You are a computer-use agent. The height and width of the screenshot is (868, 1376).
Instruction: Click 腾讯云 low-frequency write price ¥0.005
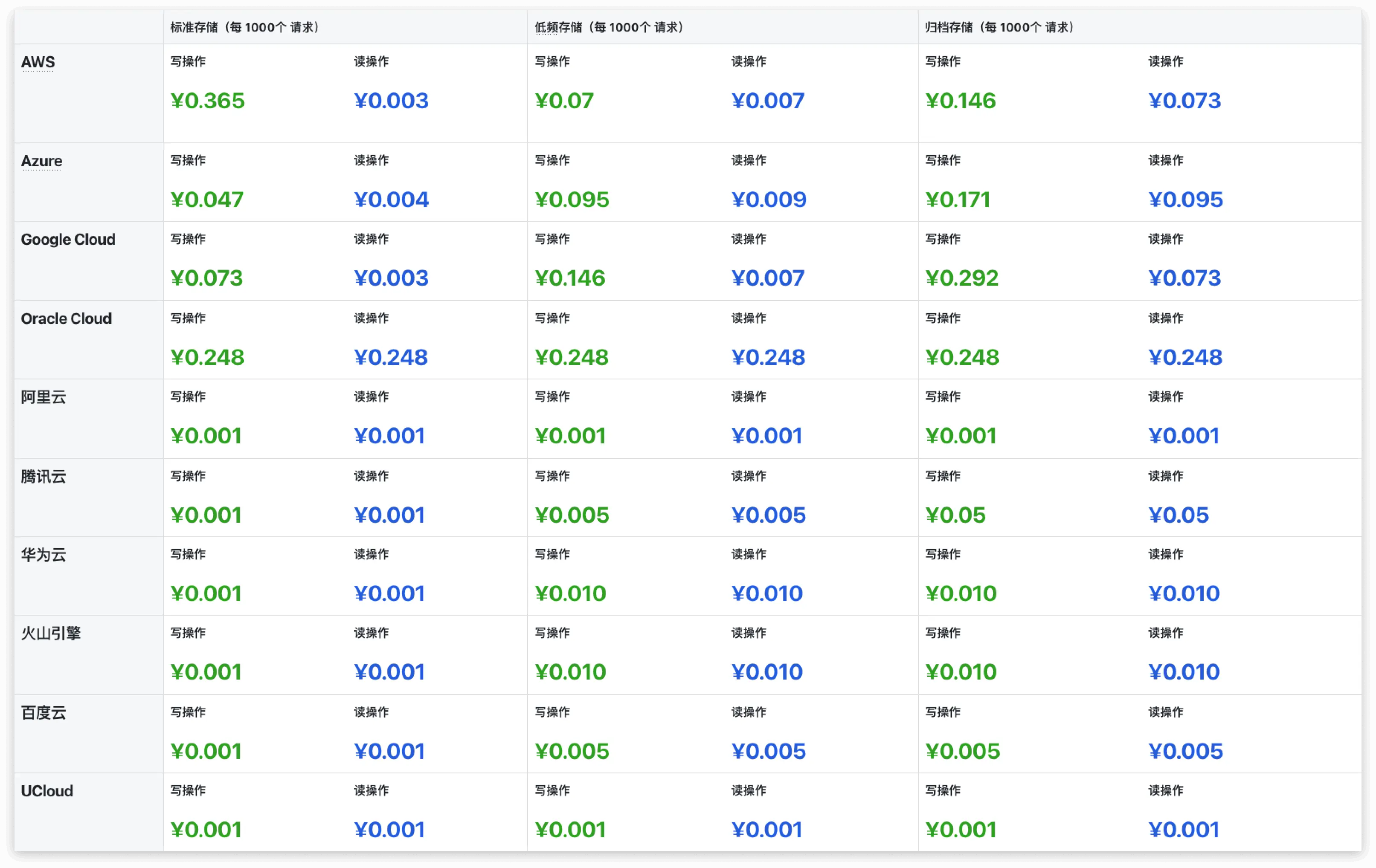[x=572, y=516]
